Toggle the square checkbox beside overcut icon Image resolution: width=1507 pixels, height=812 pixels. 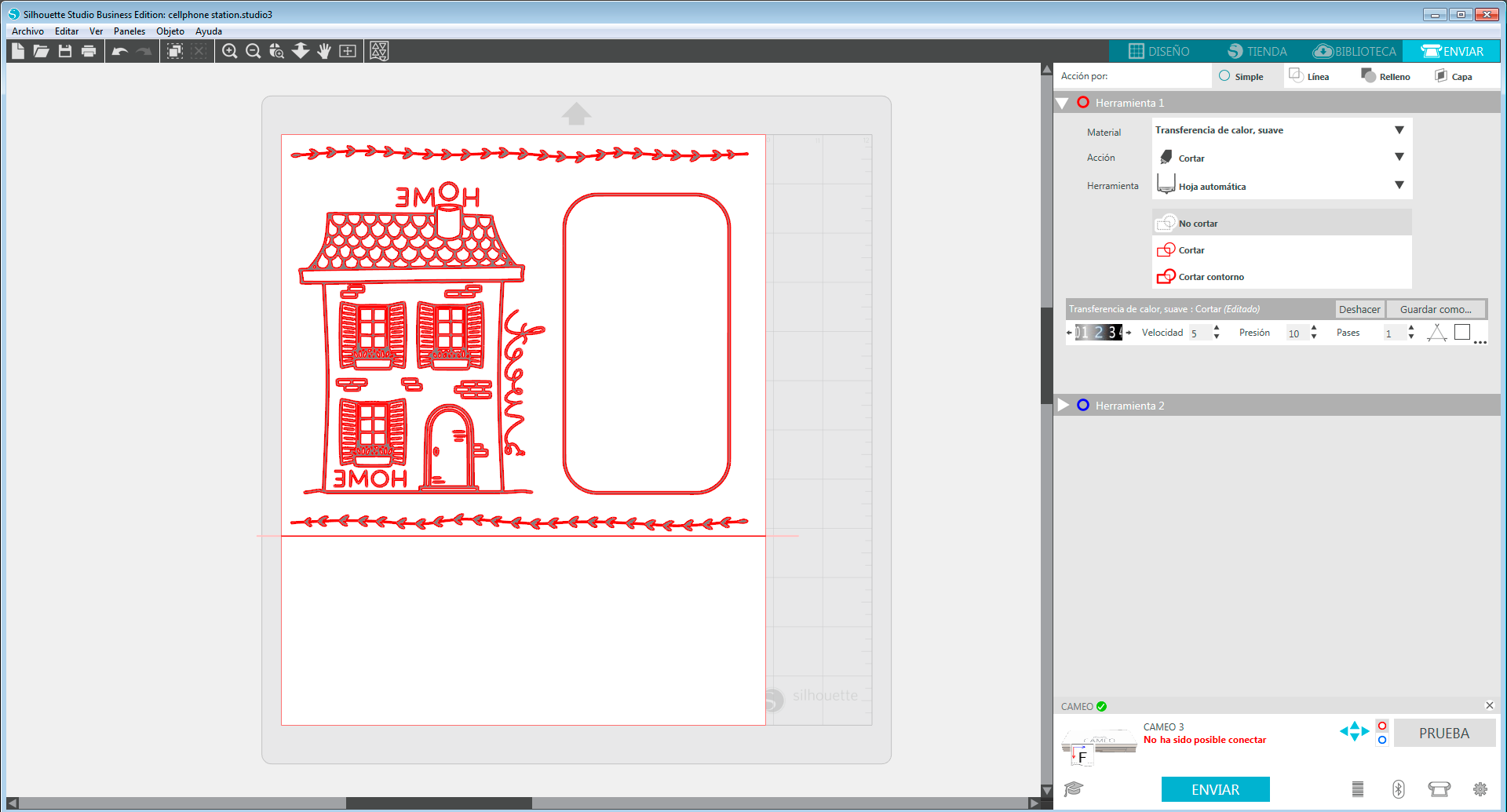[1462, 332]
